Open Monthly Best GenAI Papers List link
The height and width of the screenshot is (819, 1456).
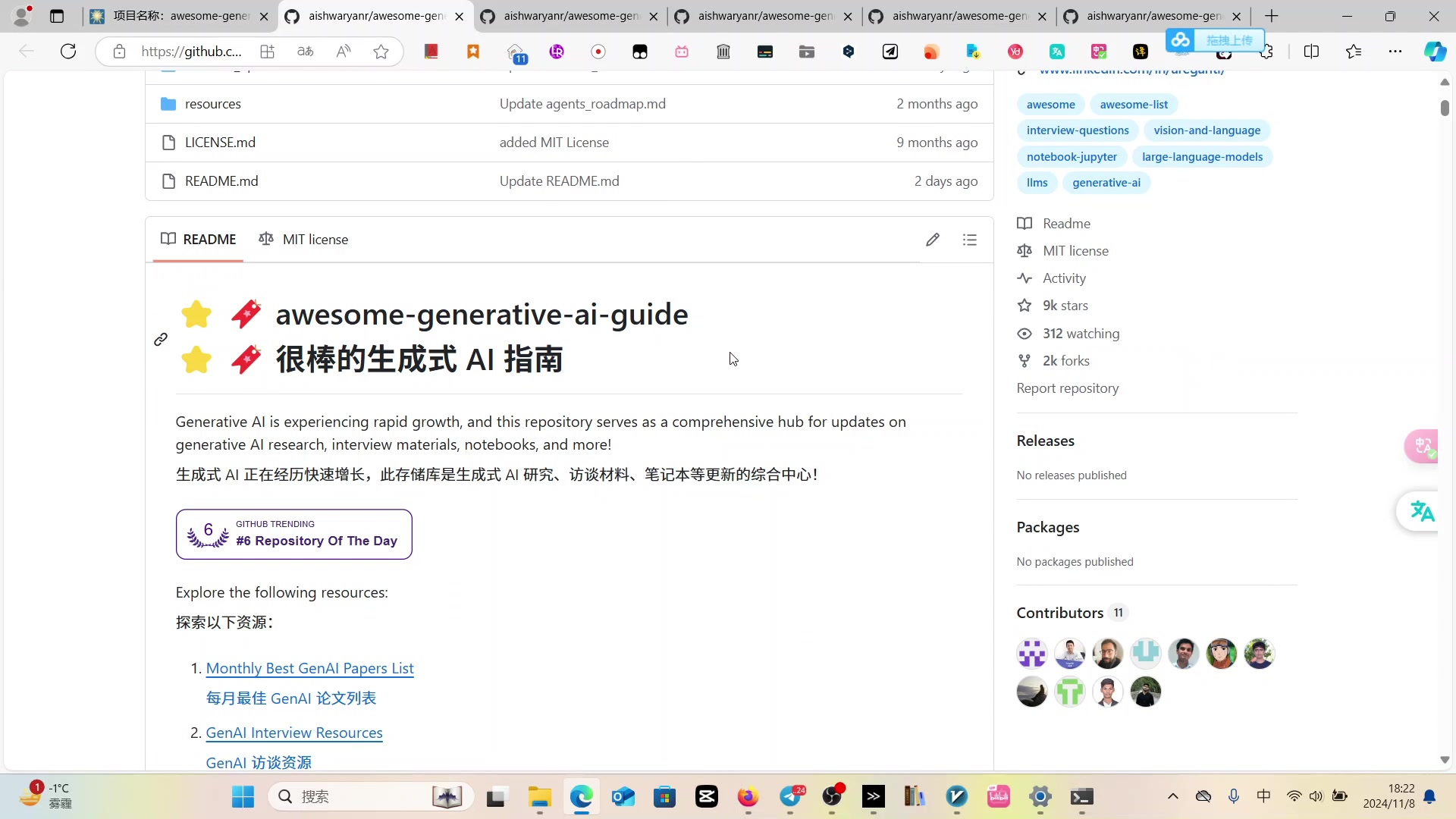pyautogui.click(x=309, y=668)
